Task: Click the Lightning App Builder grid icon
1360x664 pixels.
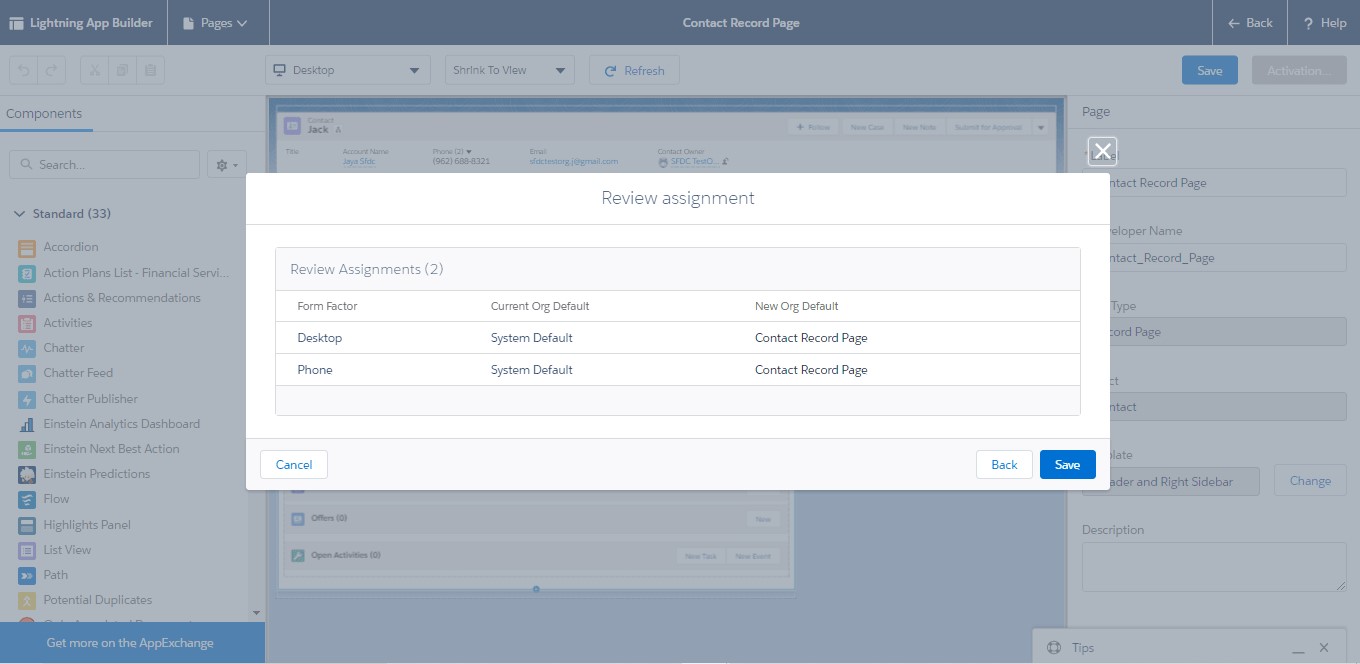Action: (15, 21)
